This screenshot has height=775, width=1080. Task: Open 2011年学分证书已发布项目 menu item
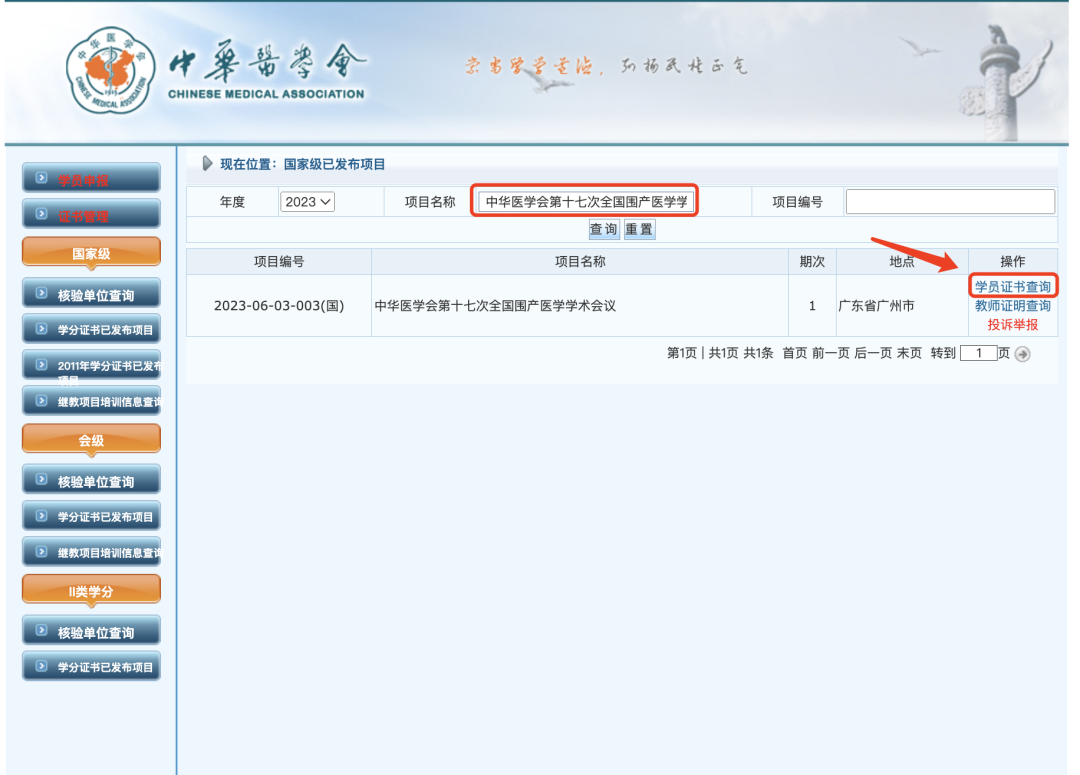point(92,366)
